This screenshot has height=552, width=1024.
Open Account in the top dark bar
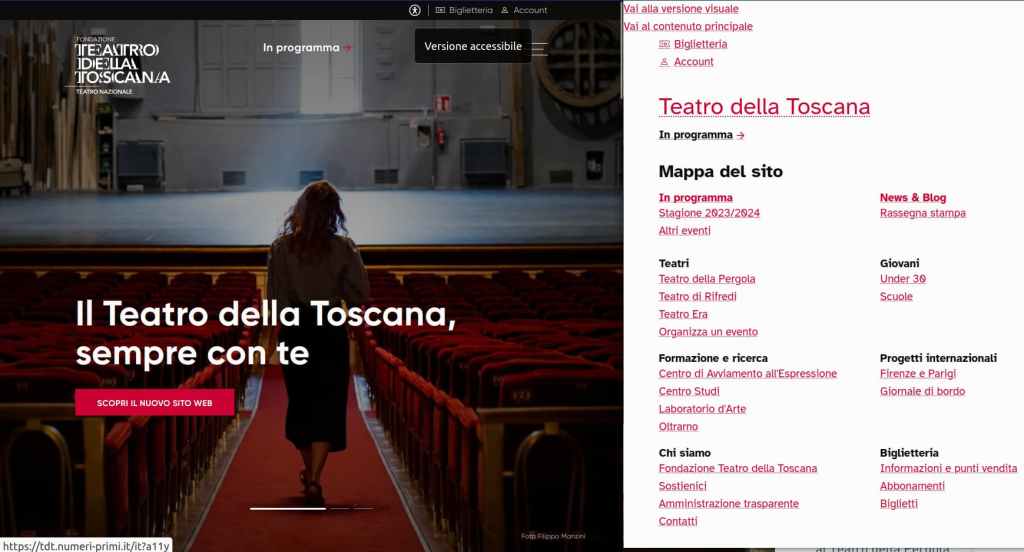click(530, 10)
